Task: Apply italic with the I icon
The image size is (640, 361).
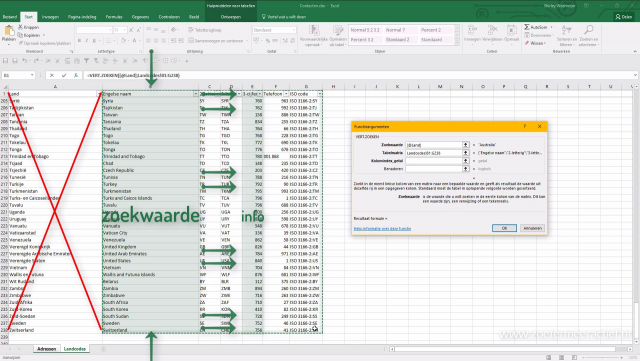Action: tap(87, 40)
